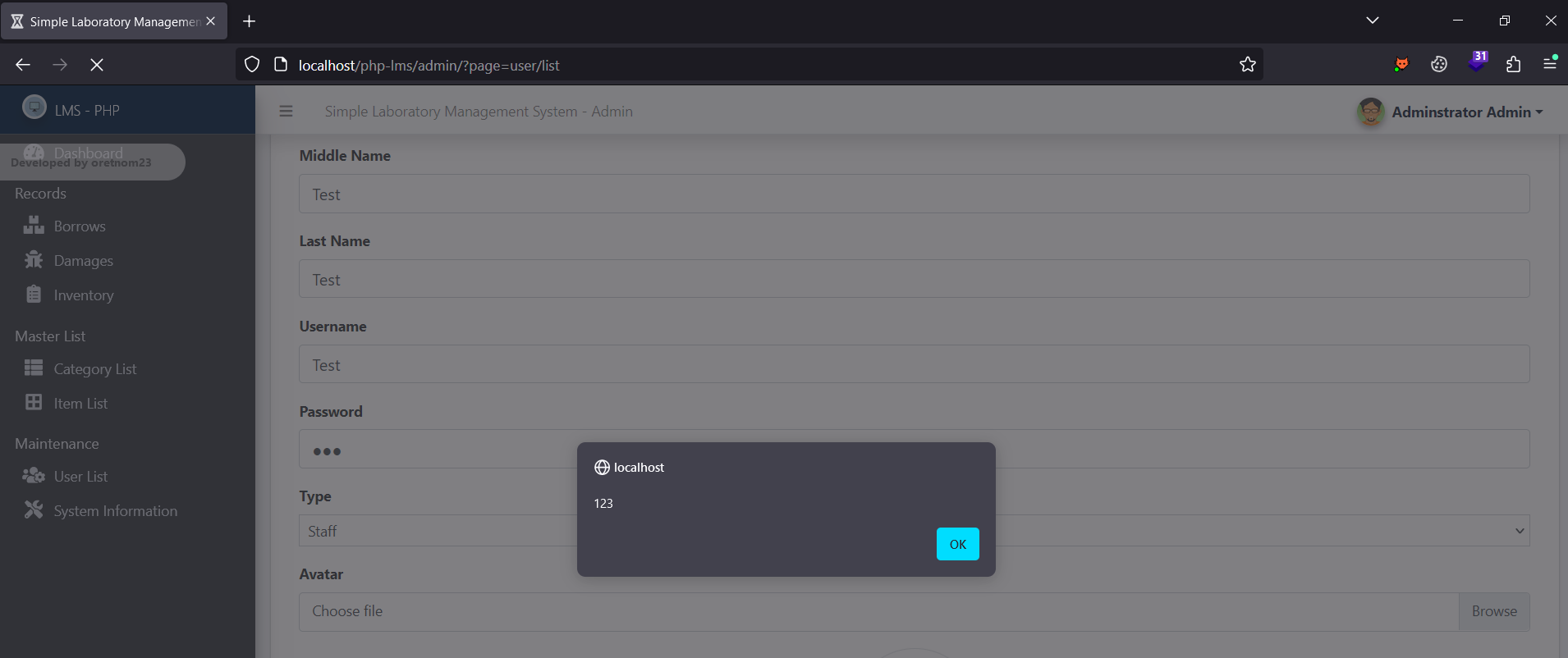Click the User List users icon

pyautogui.click(x=34, y=476)
